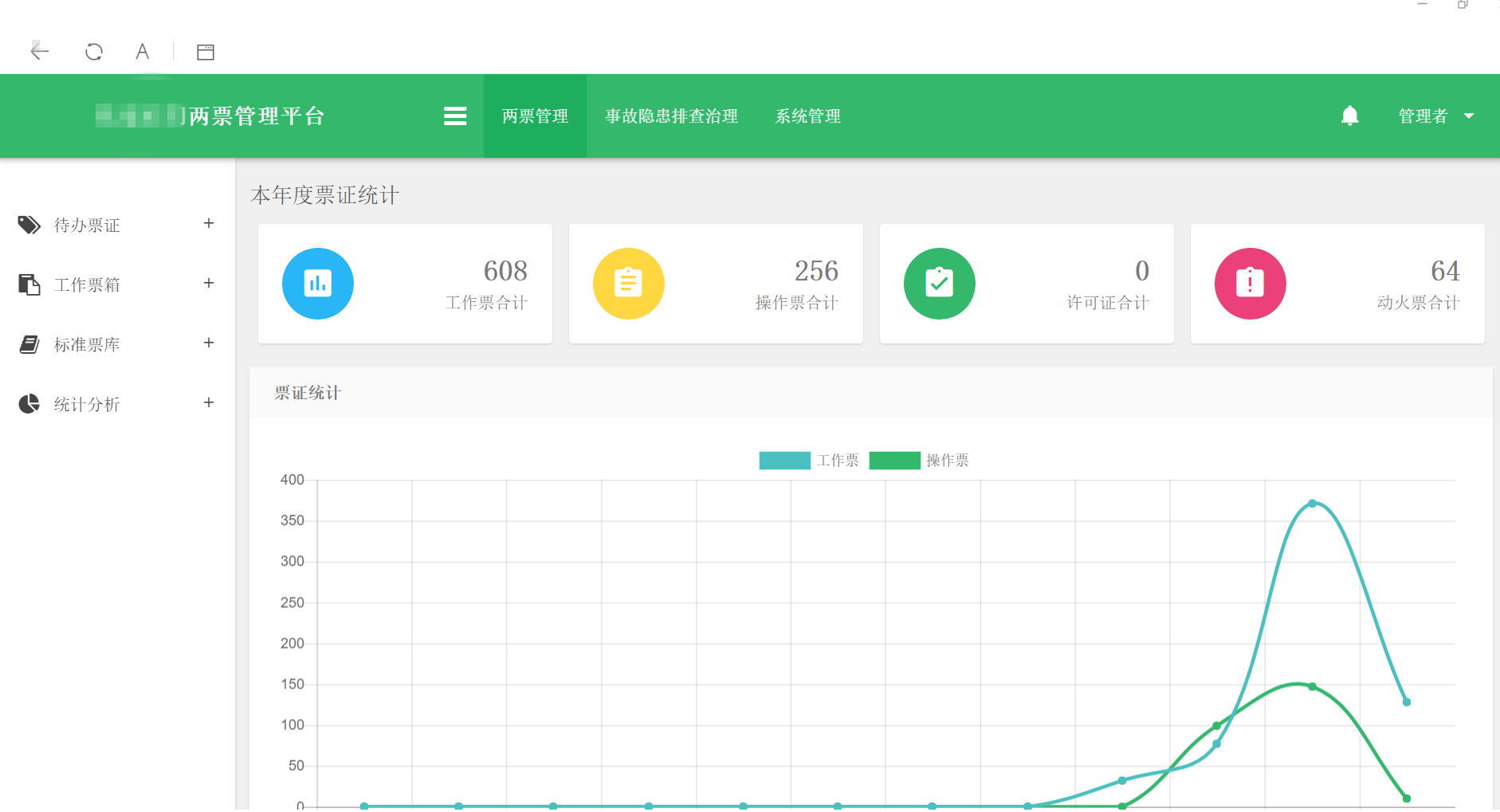
Task: Open the 管理者 user dropdown
Action: point(1435,116)
